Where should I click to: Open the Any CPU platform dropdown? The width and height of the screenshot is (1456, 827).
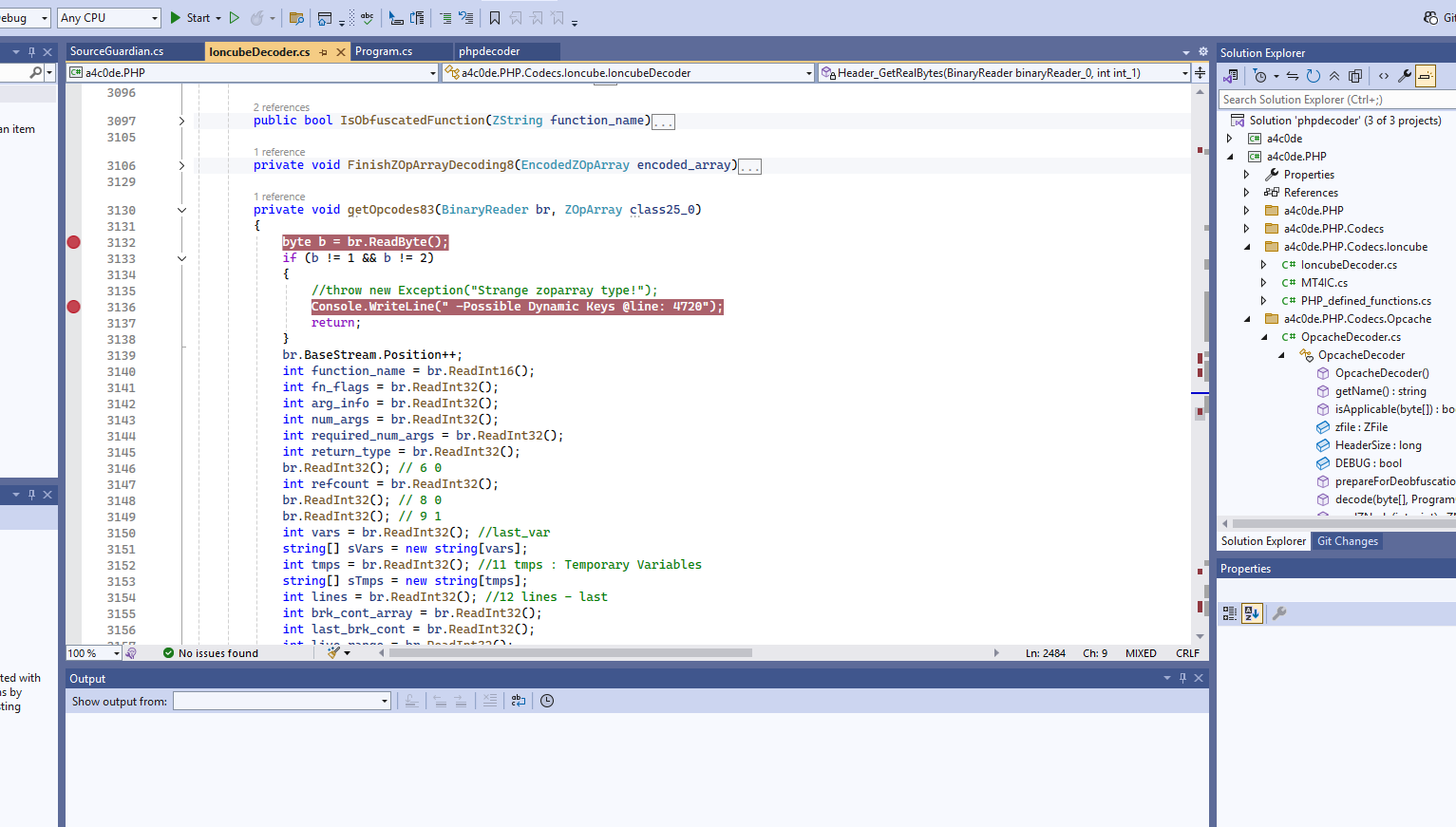point(109,18)
